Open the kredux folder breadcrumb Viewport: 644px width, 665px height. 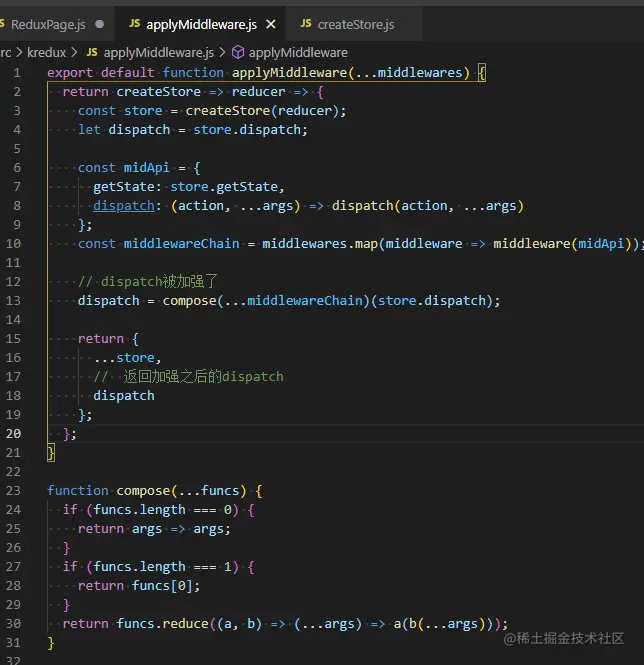(46, 53)
